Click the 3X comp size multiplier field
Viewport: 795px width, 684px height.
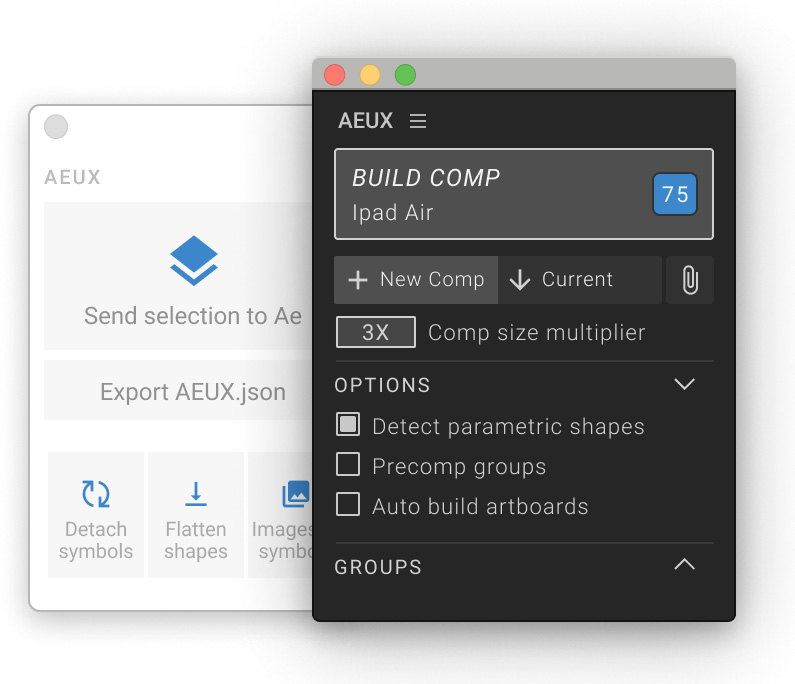click(376, 332)
